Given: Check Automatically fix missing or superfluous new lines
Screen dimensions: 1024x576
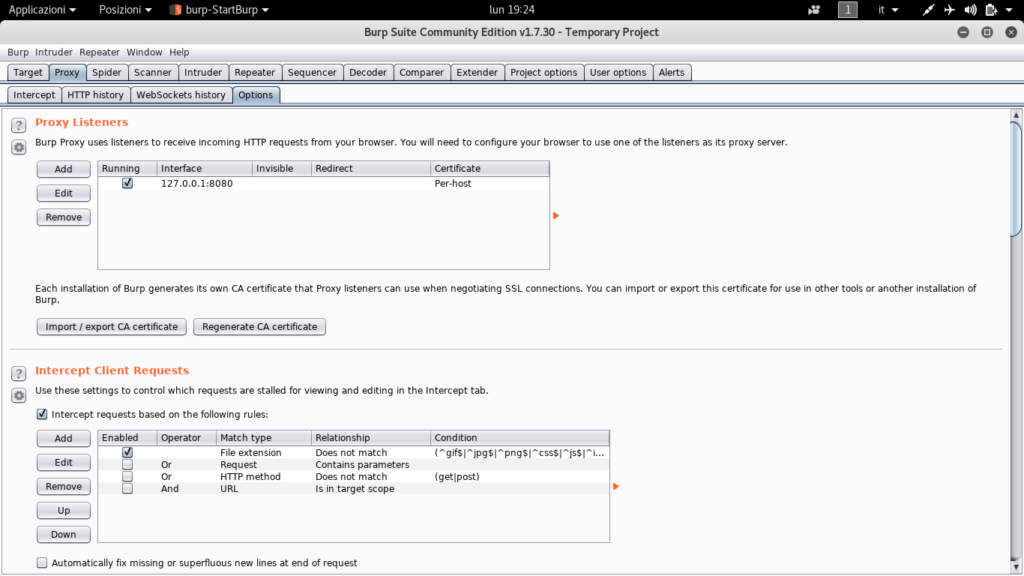Looking at the screenshot, I should pyautogui.click(x=42, y=562).
